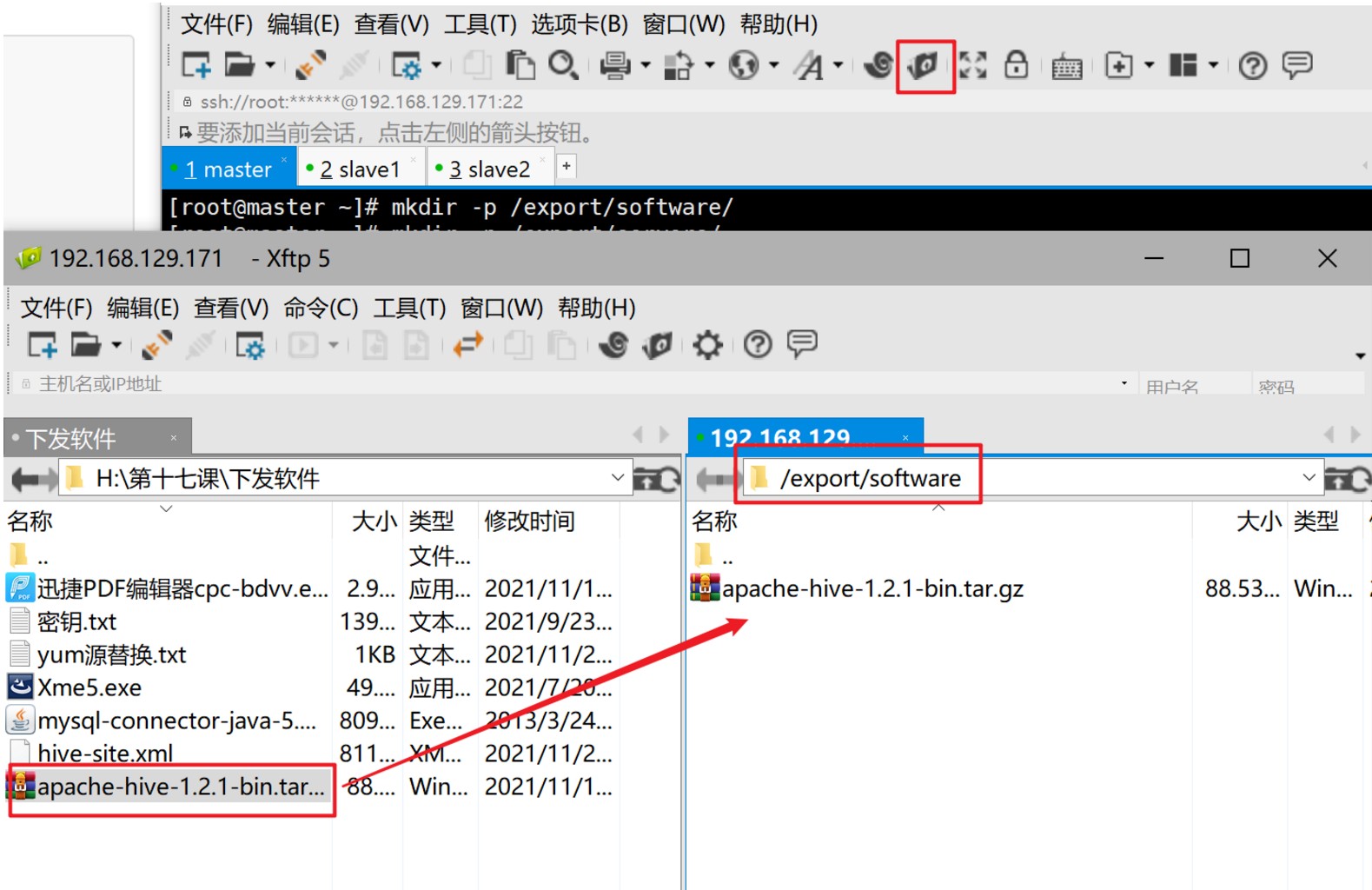
Task: Expand the remote path /export/software dropdown arrow
Action: click(1309, 477)
